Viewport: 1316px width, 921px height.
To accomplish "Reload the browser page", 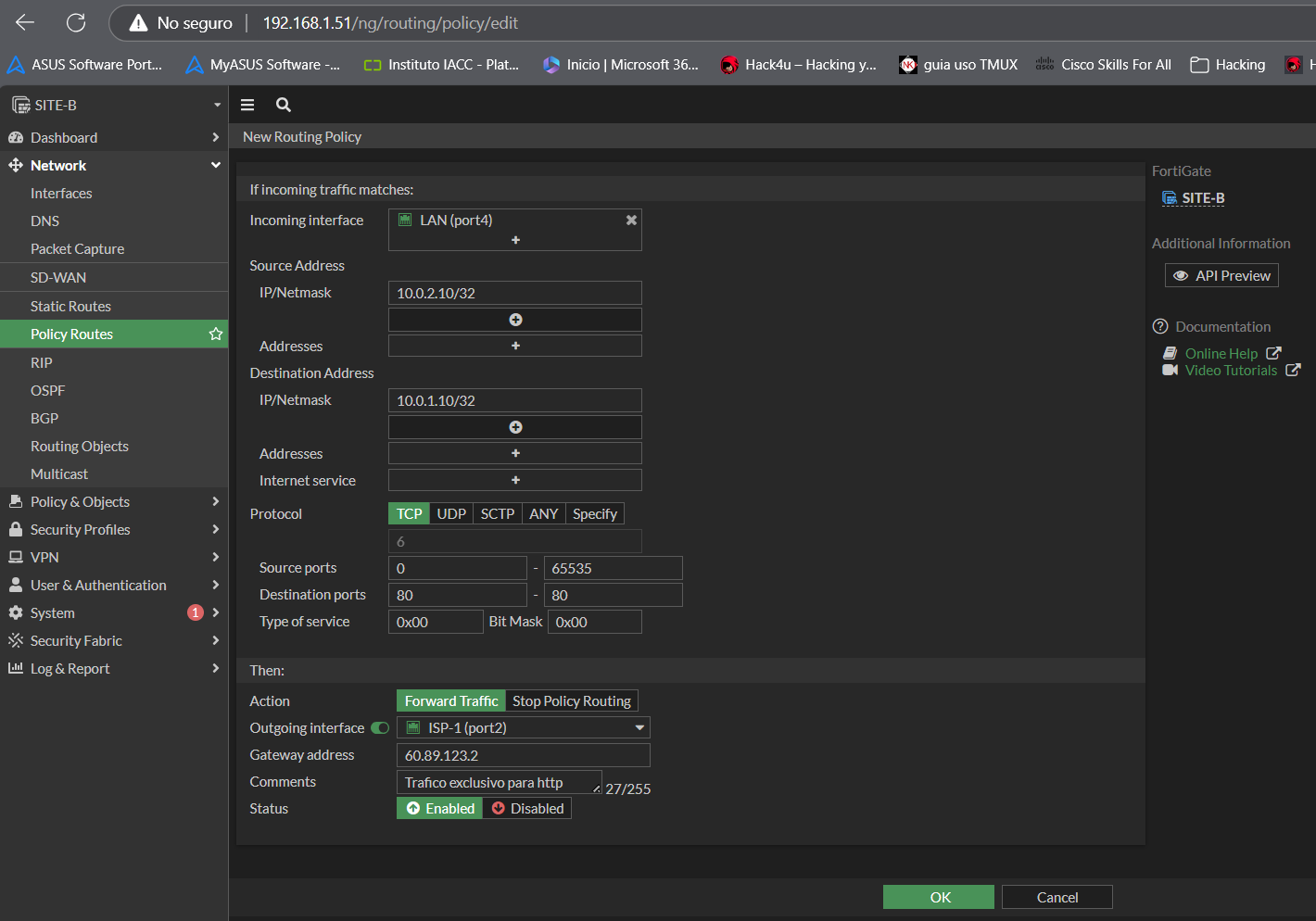I will pos(76,22).
